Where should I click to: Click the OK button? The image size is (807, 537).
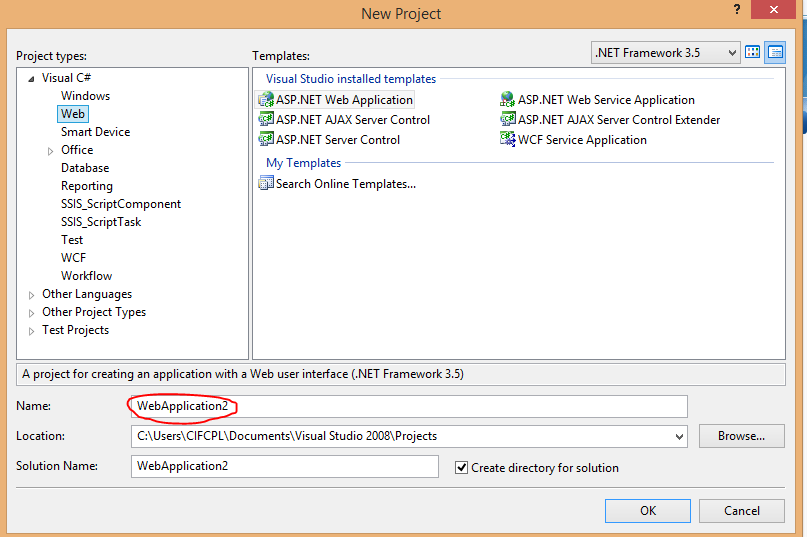[647, 511]
